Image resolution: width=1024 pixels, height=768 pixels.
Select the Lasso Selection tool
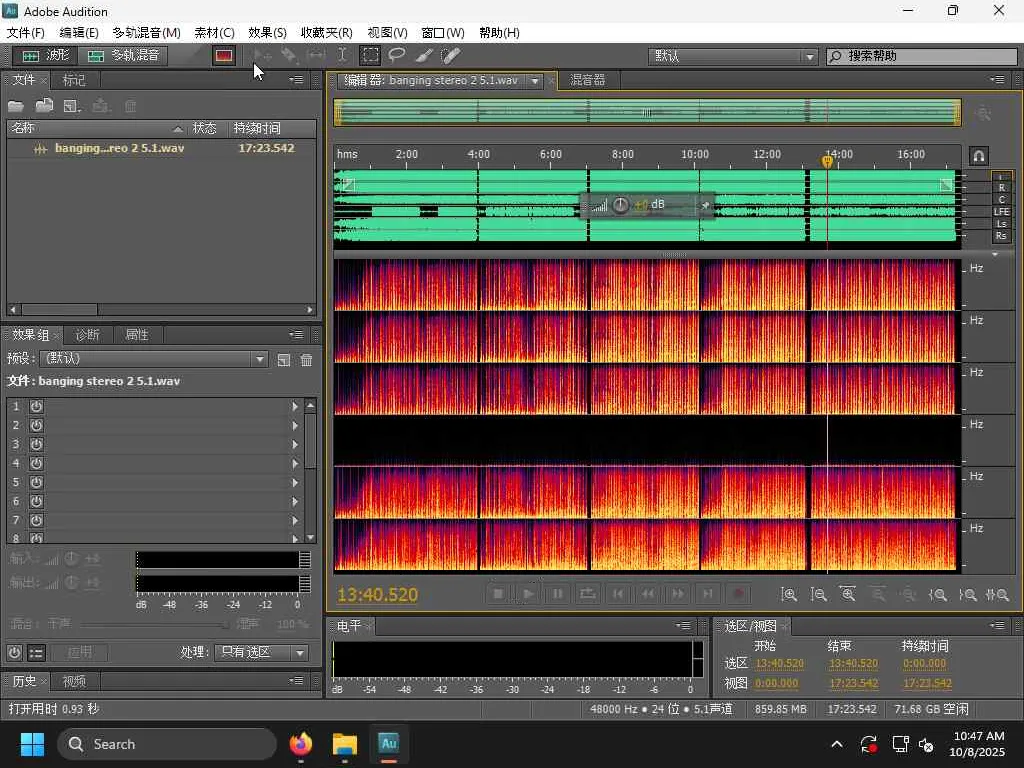pos(397,56)
